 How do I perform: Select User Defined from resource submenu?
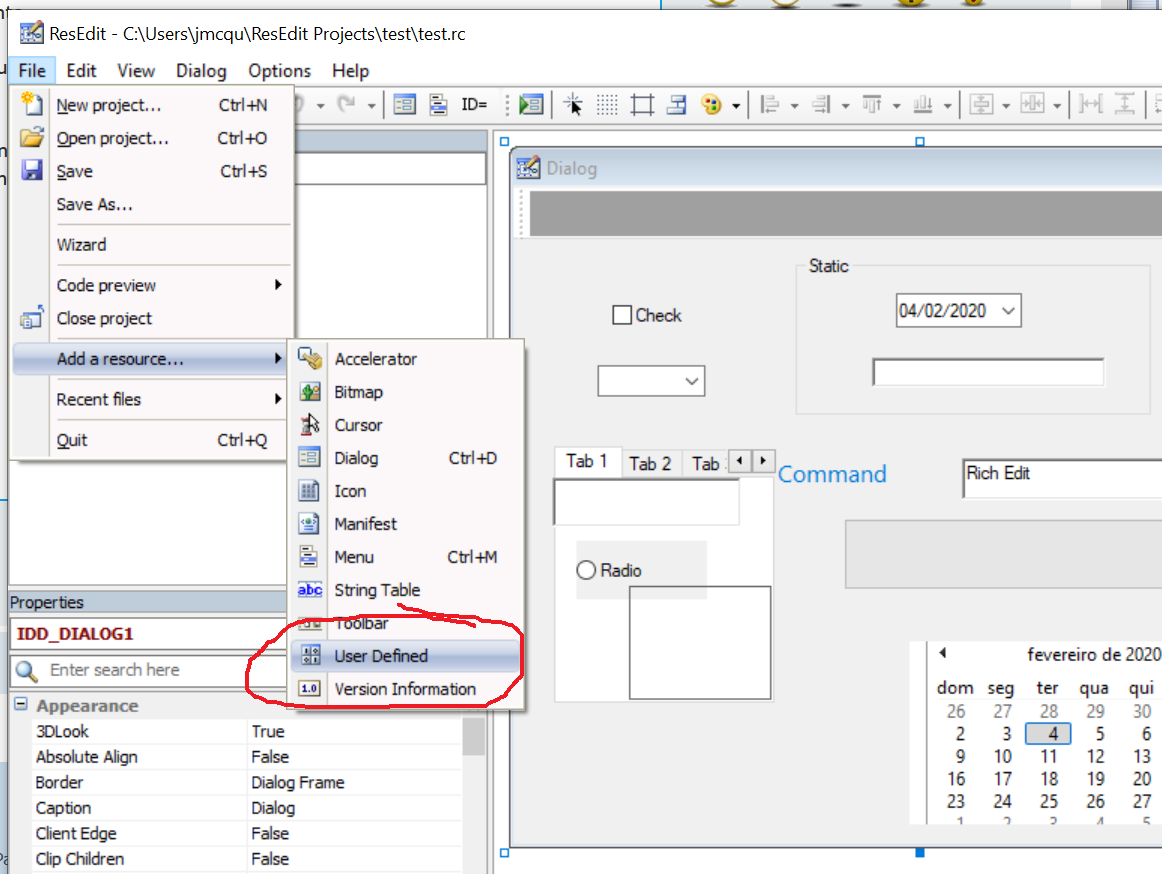(381, 656)
